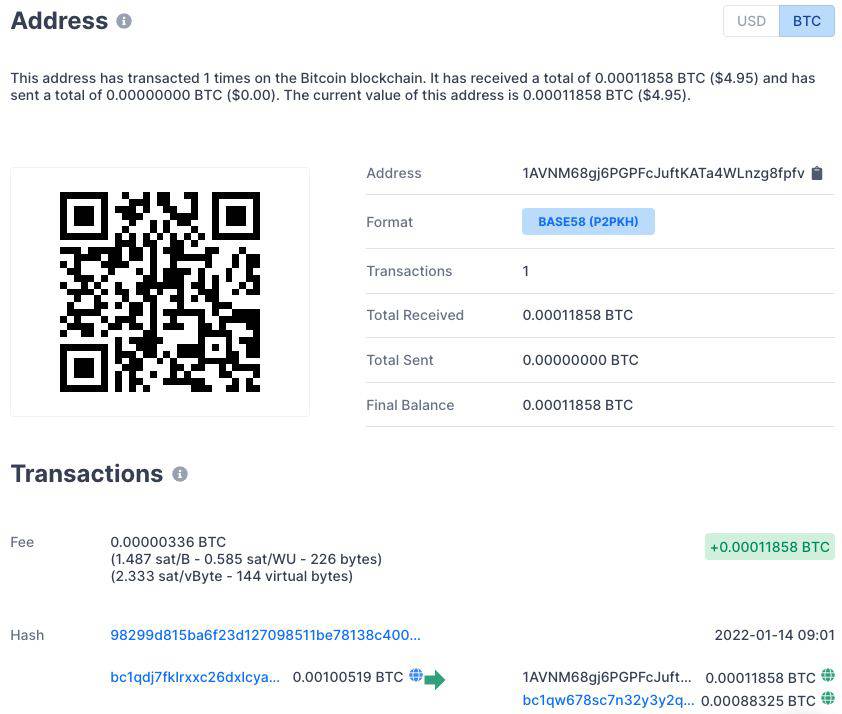Open sender address bc1qdj7fklrxxc26dxlcya... link
842x714 pixels.
[x=195, y=677]
